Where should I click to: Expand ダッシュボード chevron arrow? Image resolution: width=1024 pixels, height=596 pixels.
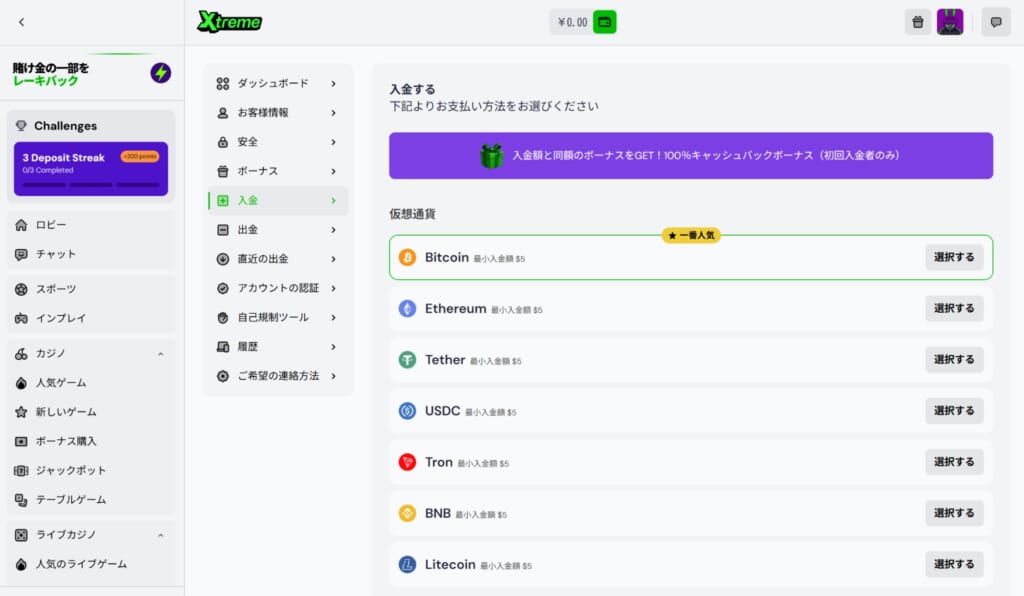(x=334, y=84)
